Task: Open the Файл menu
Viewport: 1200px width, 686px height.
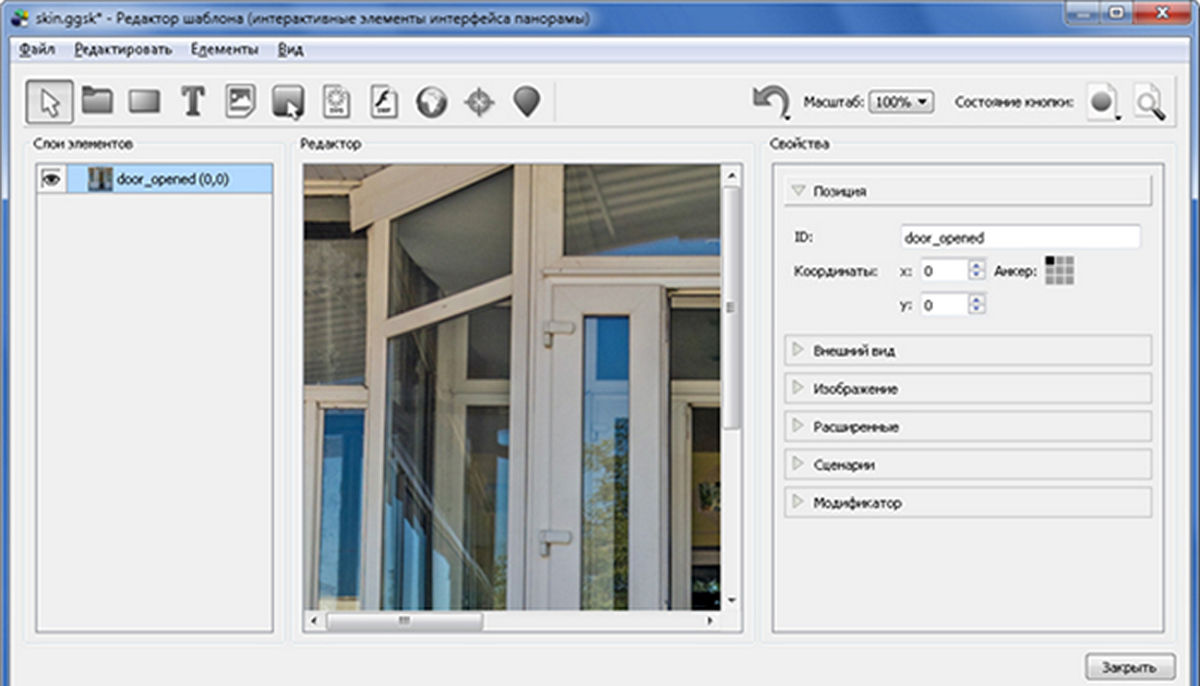Action: click(x=37, y=49)
